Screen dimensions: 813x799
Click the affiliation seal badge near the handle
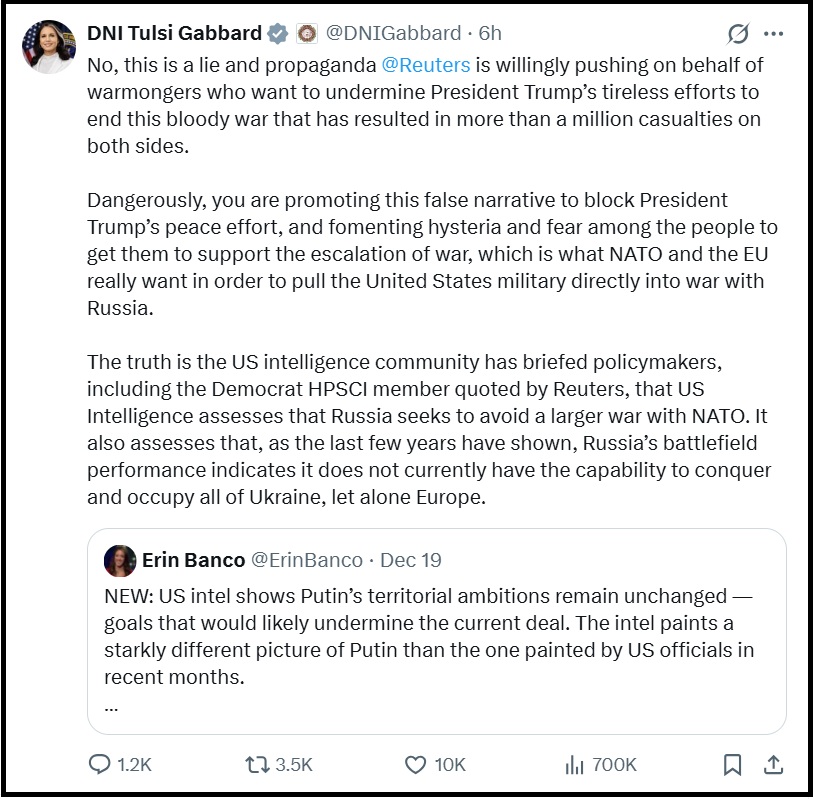point(307,34)
